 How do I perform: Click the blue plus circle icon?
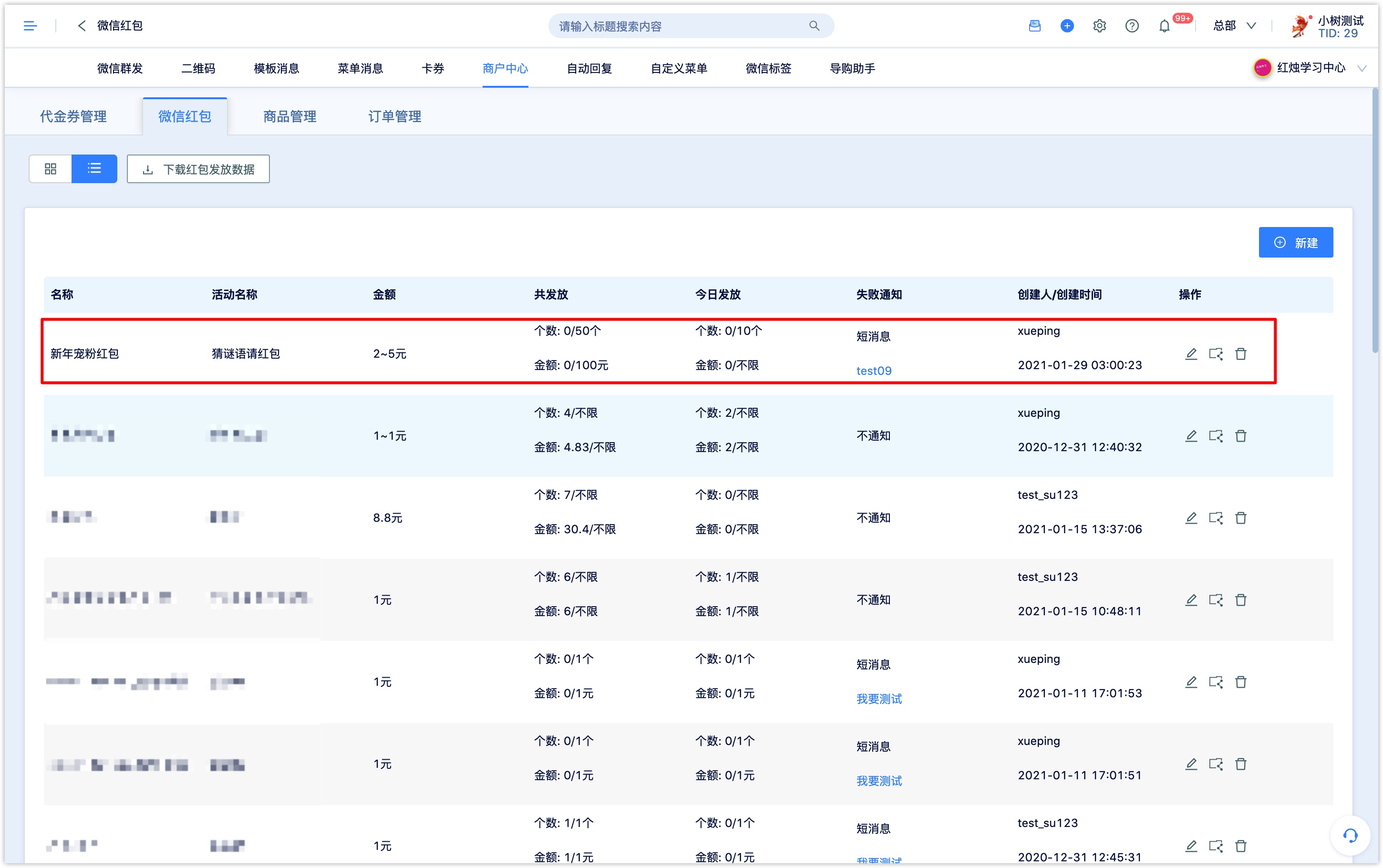coord(1067,26)
